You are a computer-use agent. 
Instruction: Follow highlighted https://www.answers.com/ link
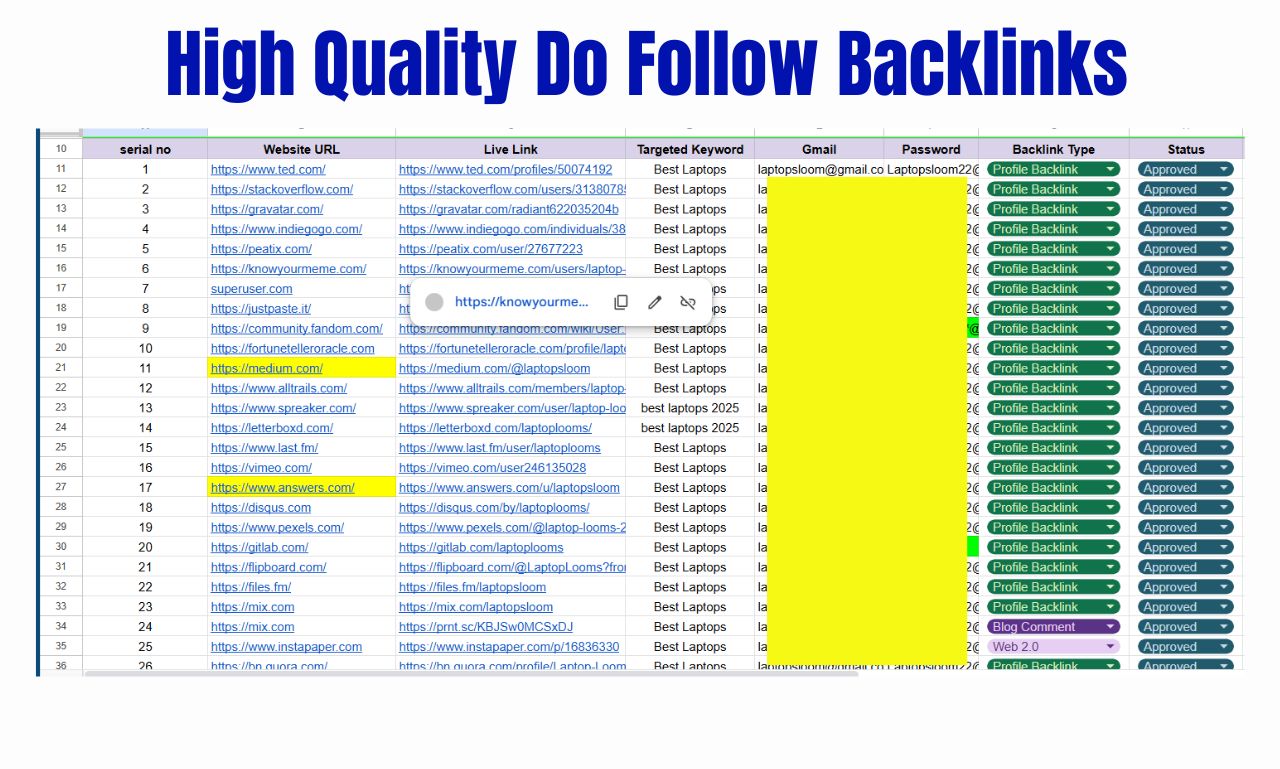(283, 488)
